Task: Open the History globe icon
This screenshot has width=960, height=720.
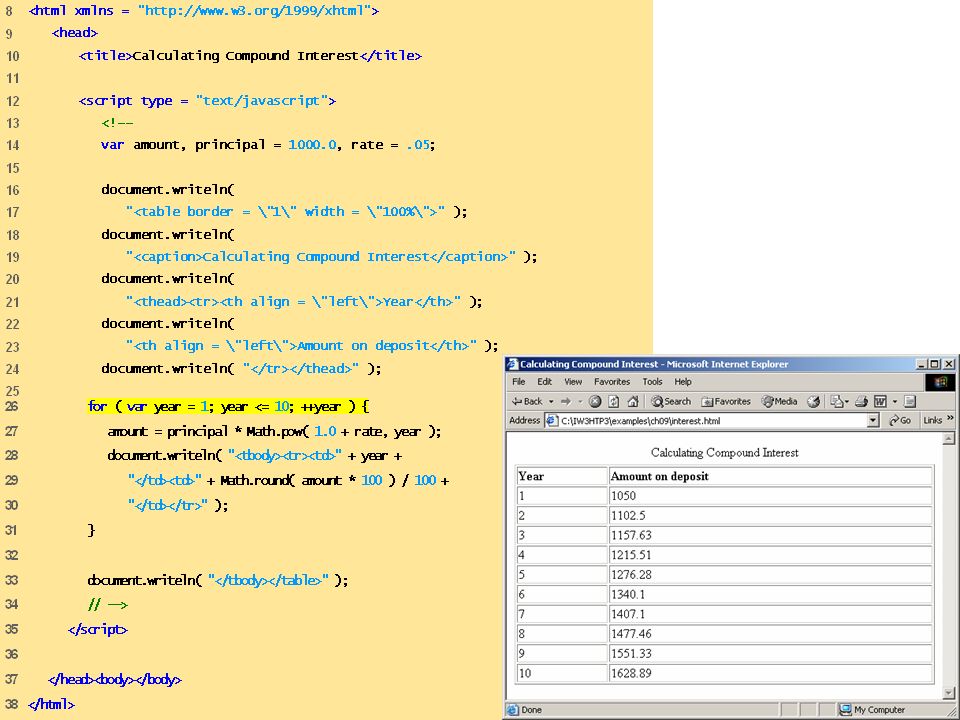Action: [814, 402]
